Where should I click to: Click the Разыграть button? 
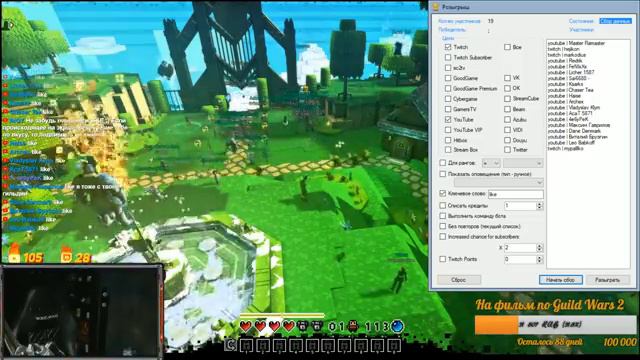point(608,280)
